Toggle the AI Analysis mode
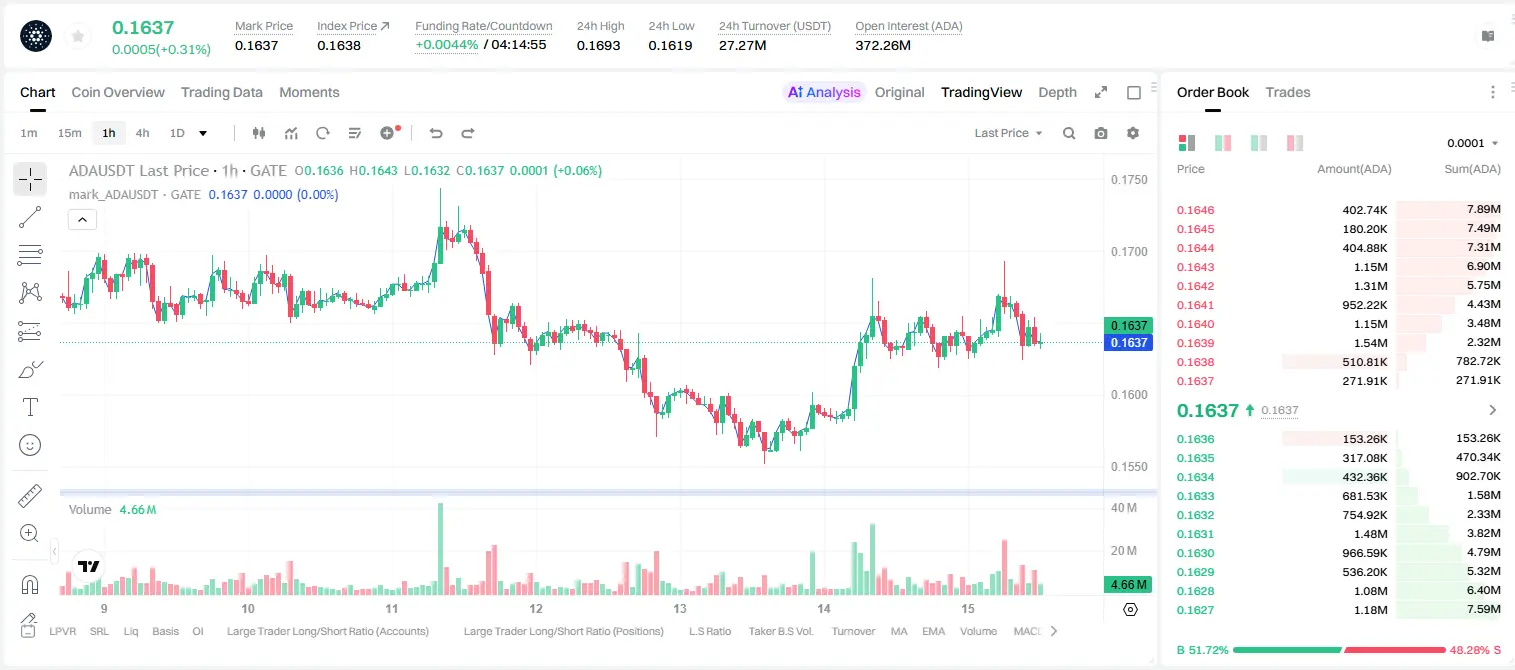Viewport: 1515px width, 670px height. pyautogui.click(x=824, y=92)
